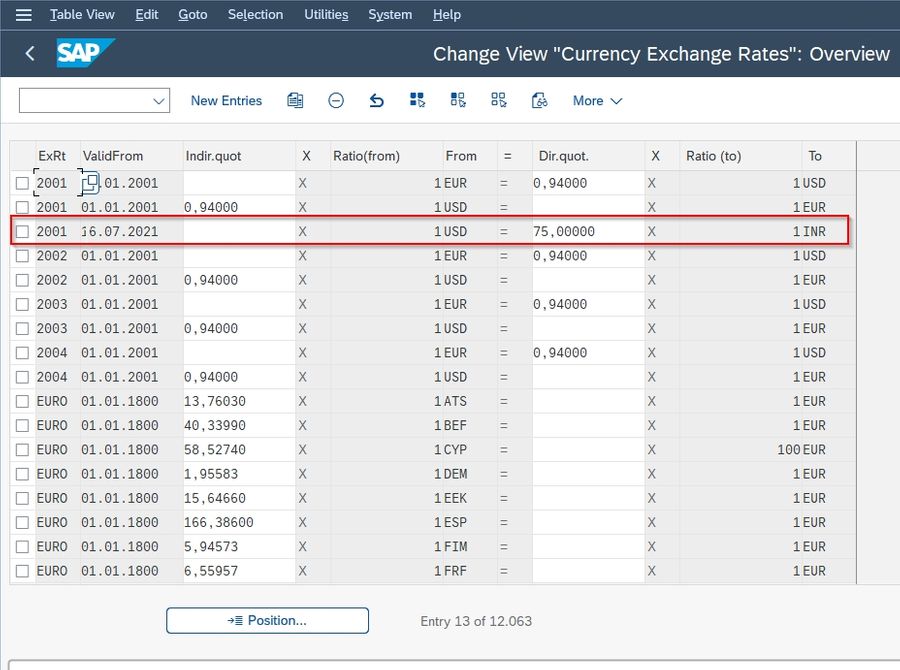Image resolution: width=900 pixels, height=670 pixels.
Task: Select checkbox for 2001 USD to EUR row
Action: [22, 207]
